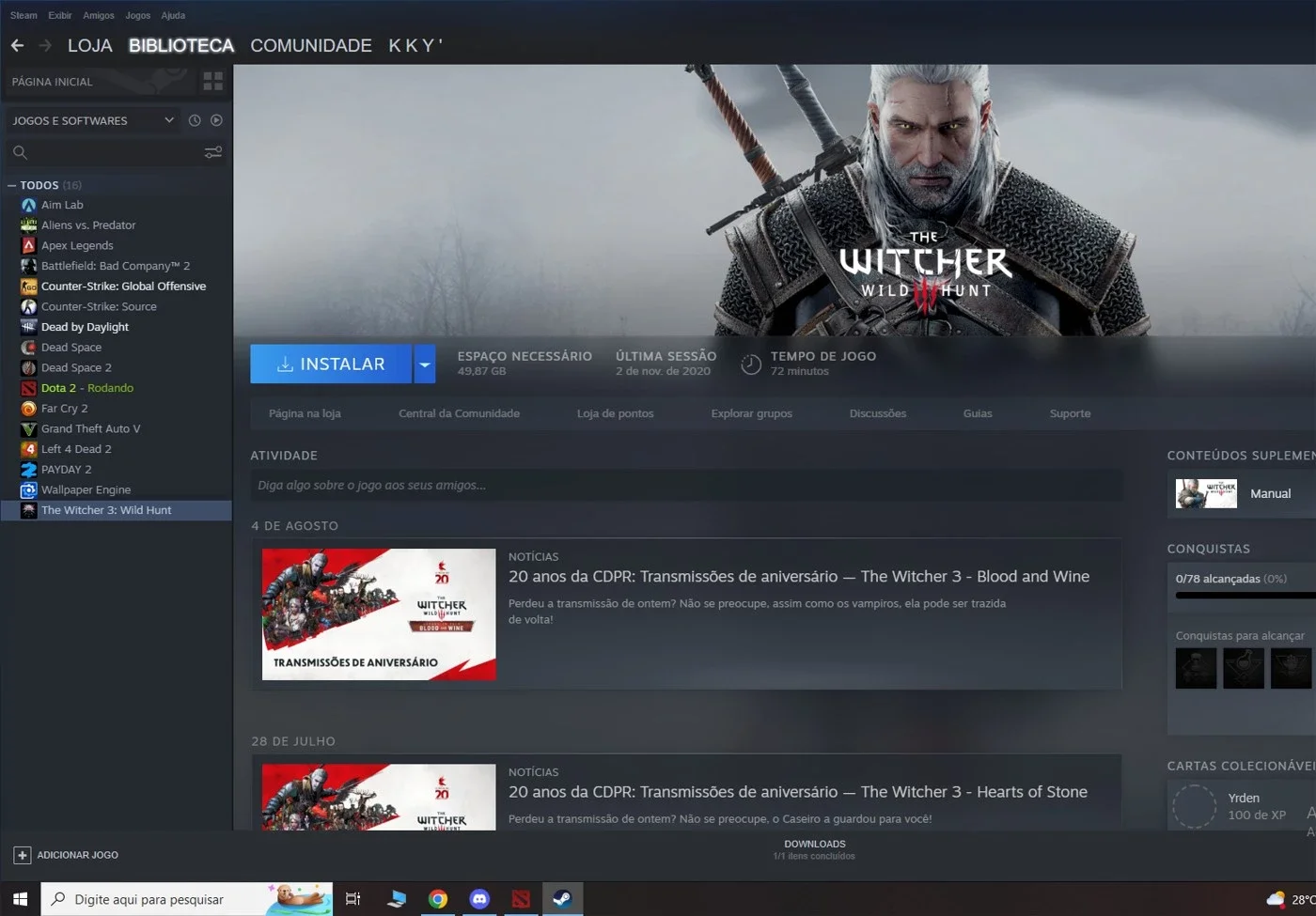Click the activity text input field

click(686, 486)
